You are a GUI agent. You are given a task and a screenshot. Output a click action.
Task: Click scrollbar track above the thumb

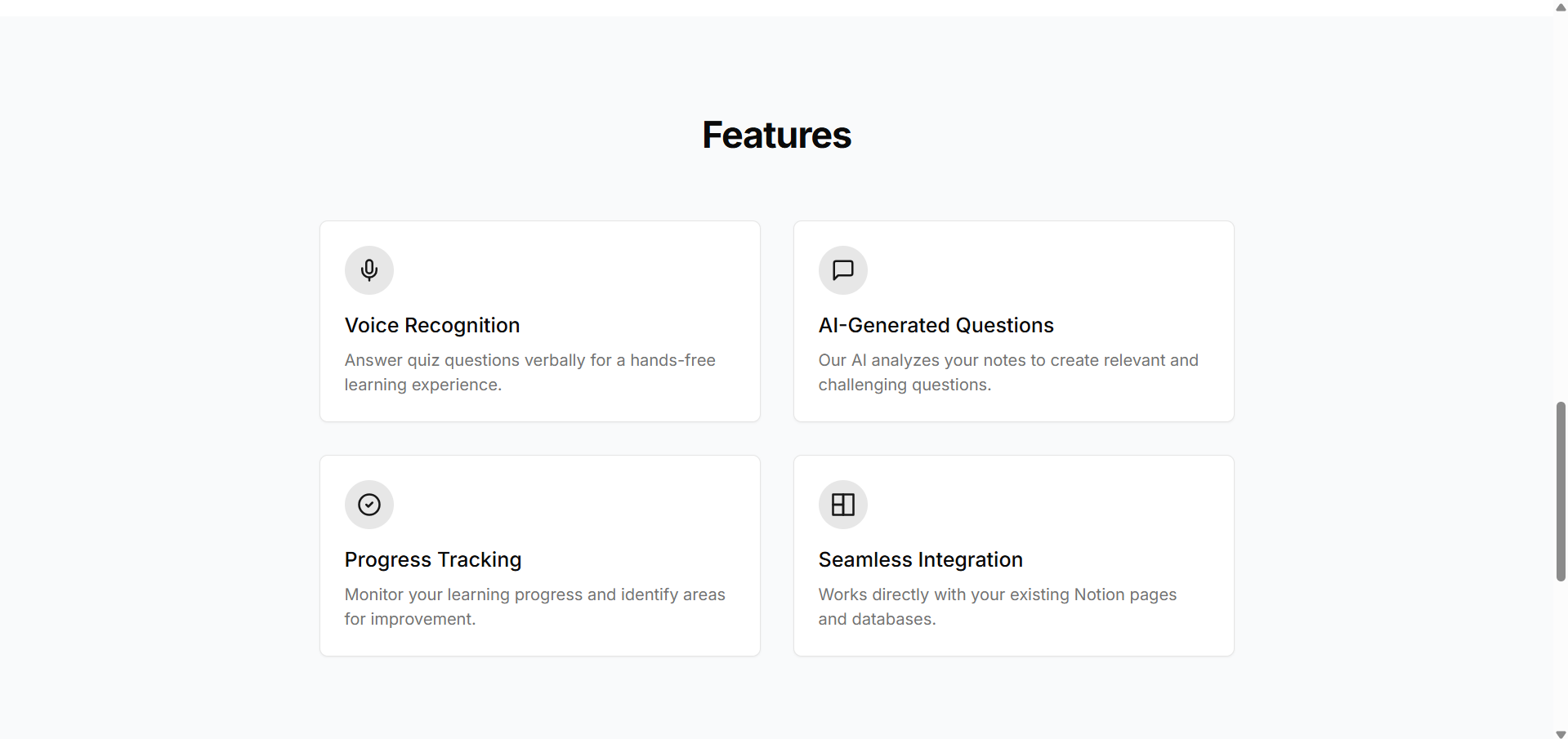[x=1561, y=204]
